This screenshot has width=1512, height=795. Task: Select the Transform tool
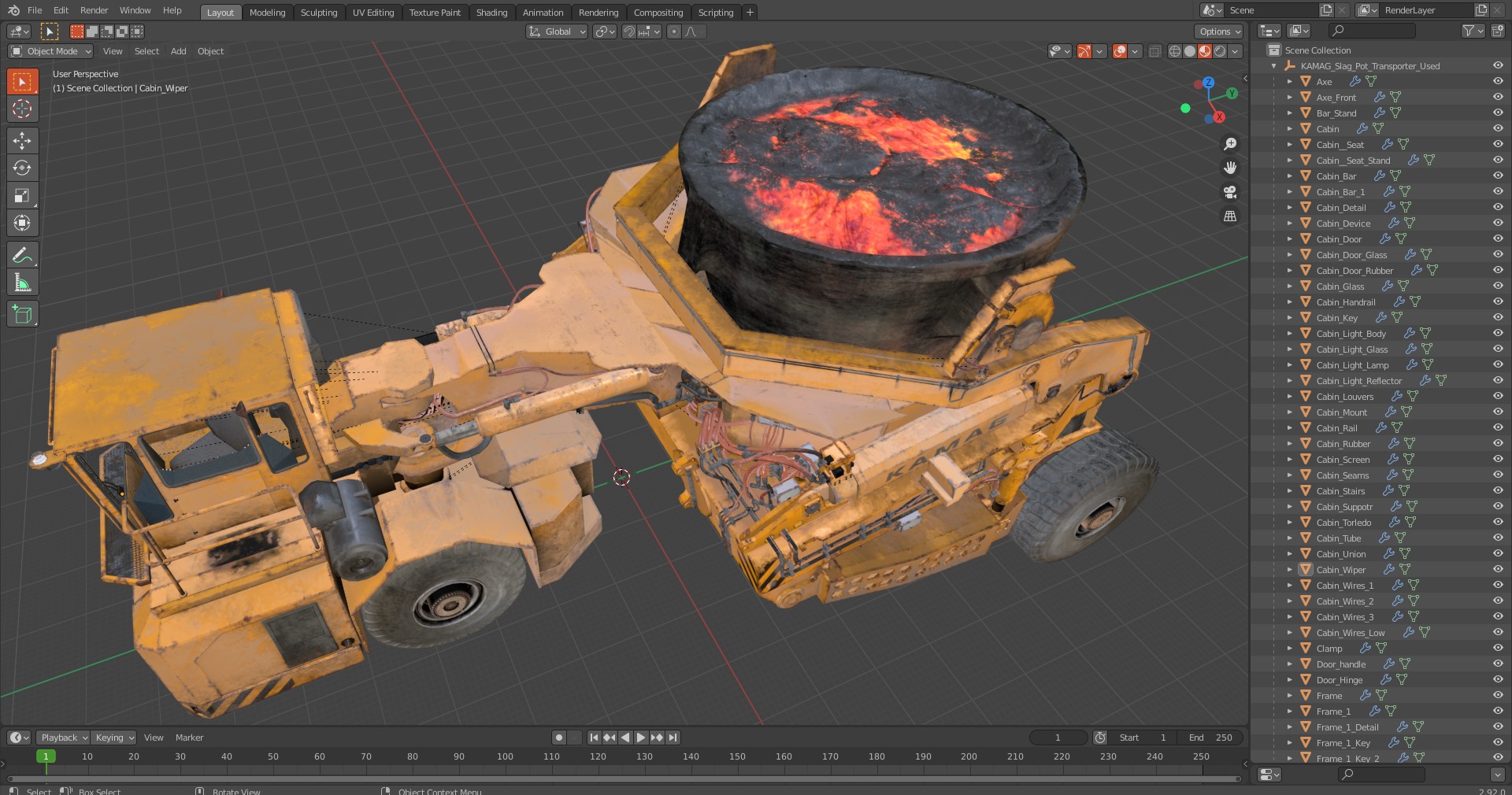[x=22, y=223]
